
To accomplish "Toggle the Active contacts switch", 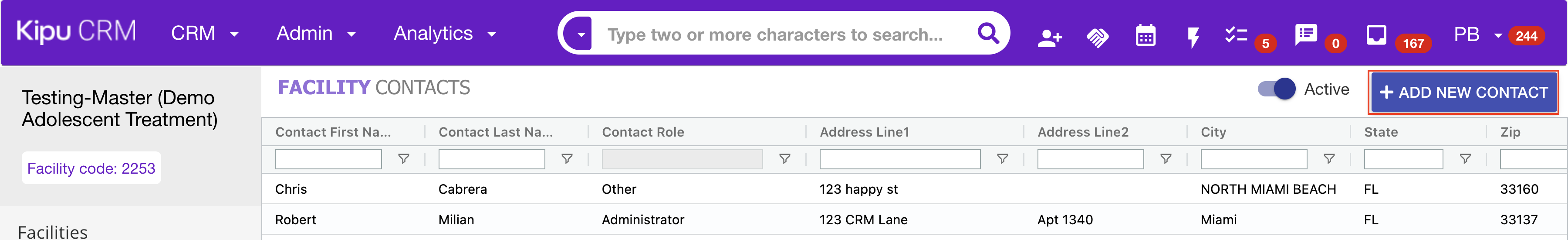I will (x=1277, y=89).
